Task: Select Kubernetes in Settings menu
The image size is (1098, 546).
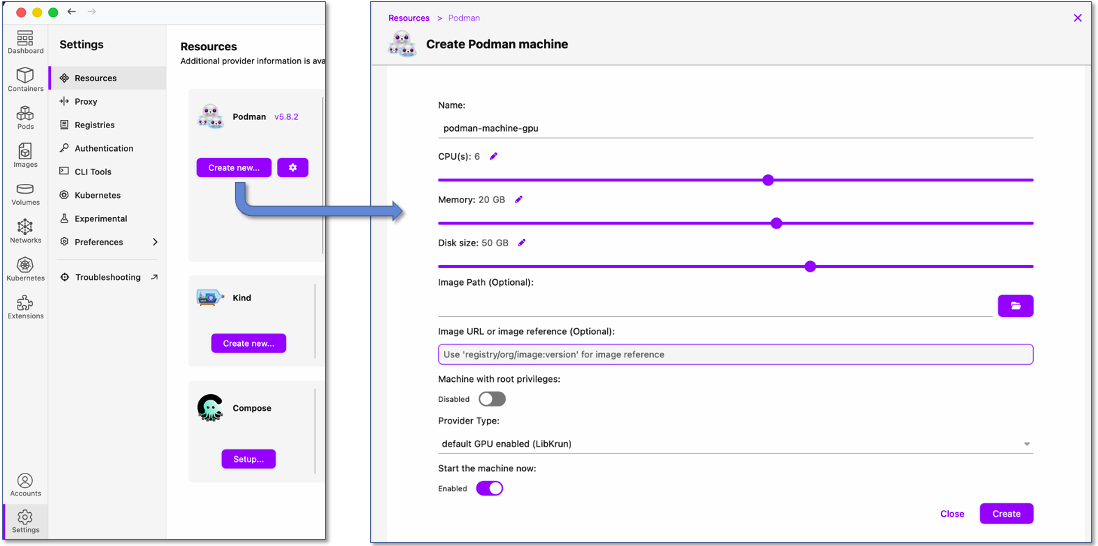Action: 107,195
